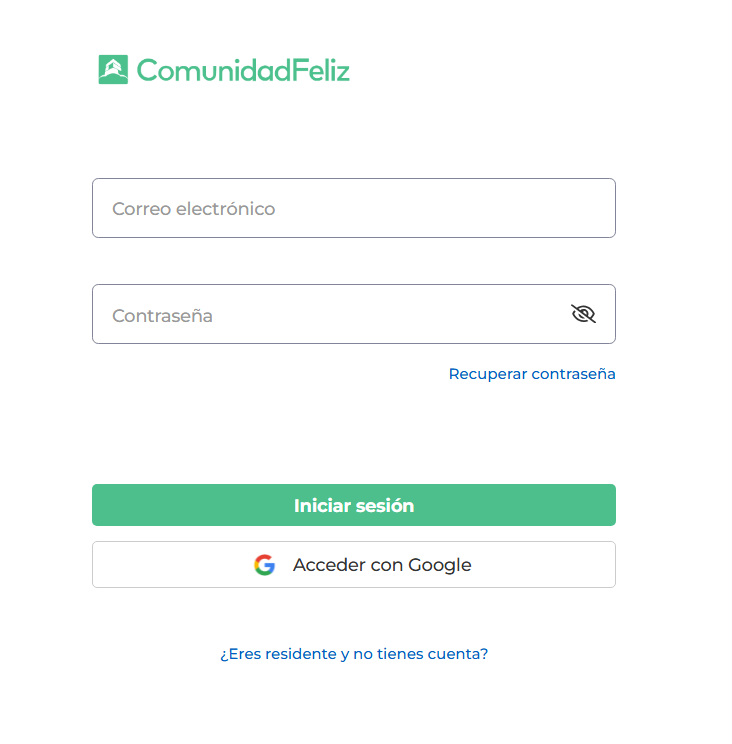Focus the Correo electrónico input field
The width and height of the screenshot is (732, 744).
[353, 208]
